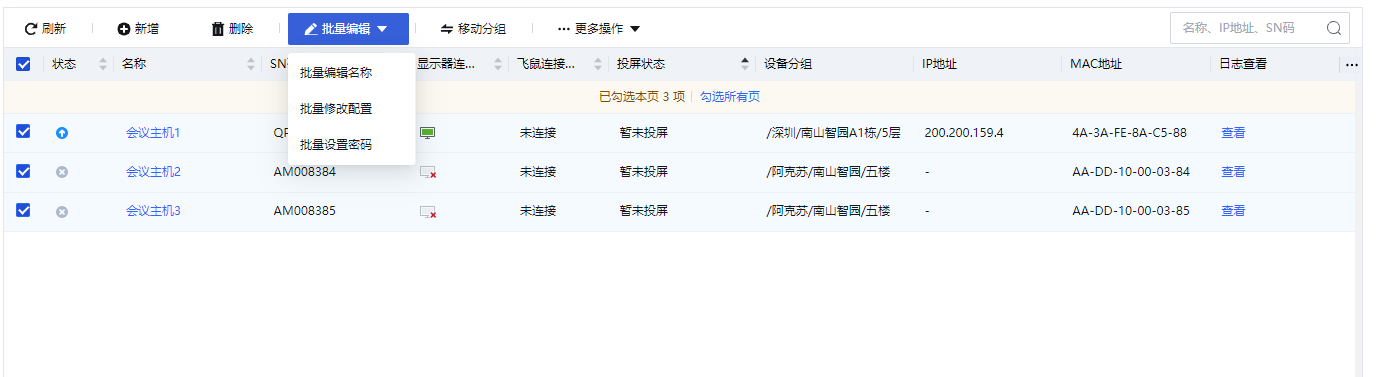Screen dimensions: 1377x377
Task: Click the 刷新 refresh icon
Action: 31,29
